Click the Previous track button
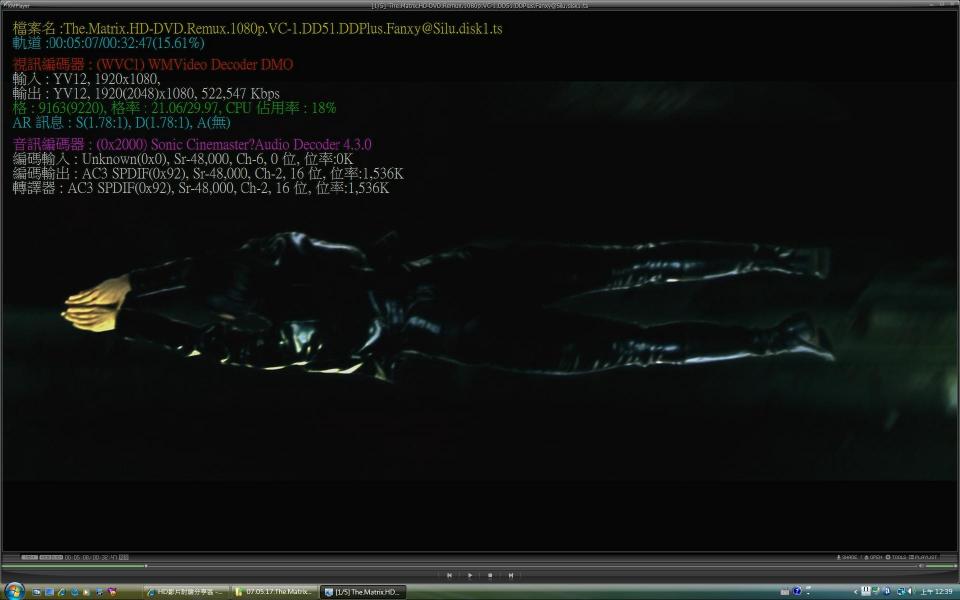Viewport: 960px width, 600px height. (x=449, y=575)
